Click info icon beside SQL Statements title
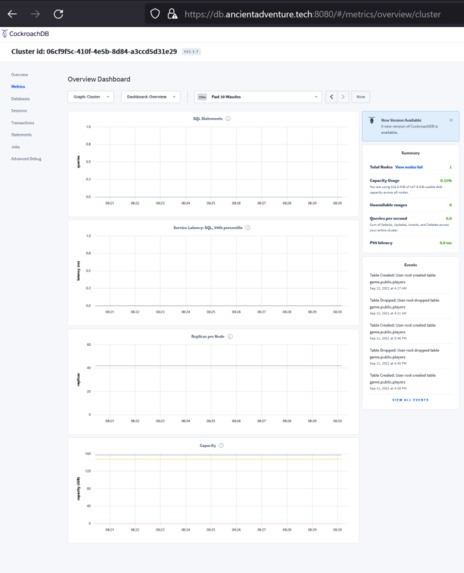The image size is (464, 573). (228, 119)
